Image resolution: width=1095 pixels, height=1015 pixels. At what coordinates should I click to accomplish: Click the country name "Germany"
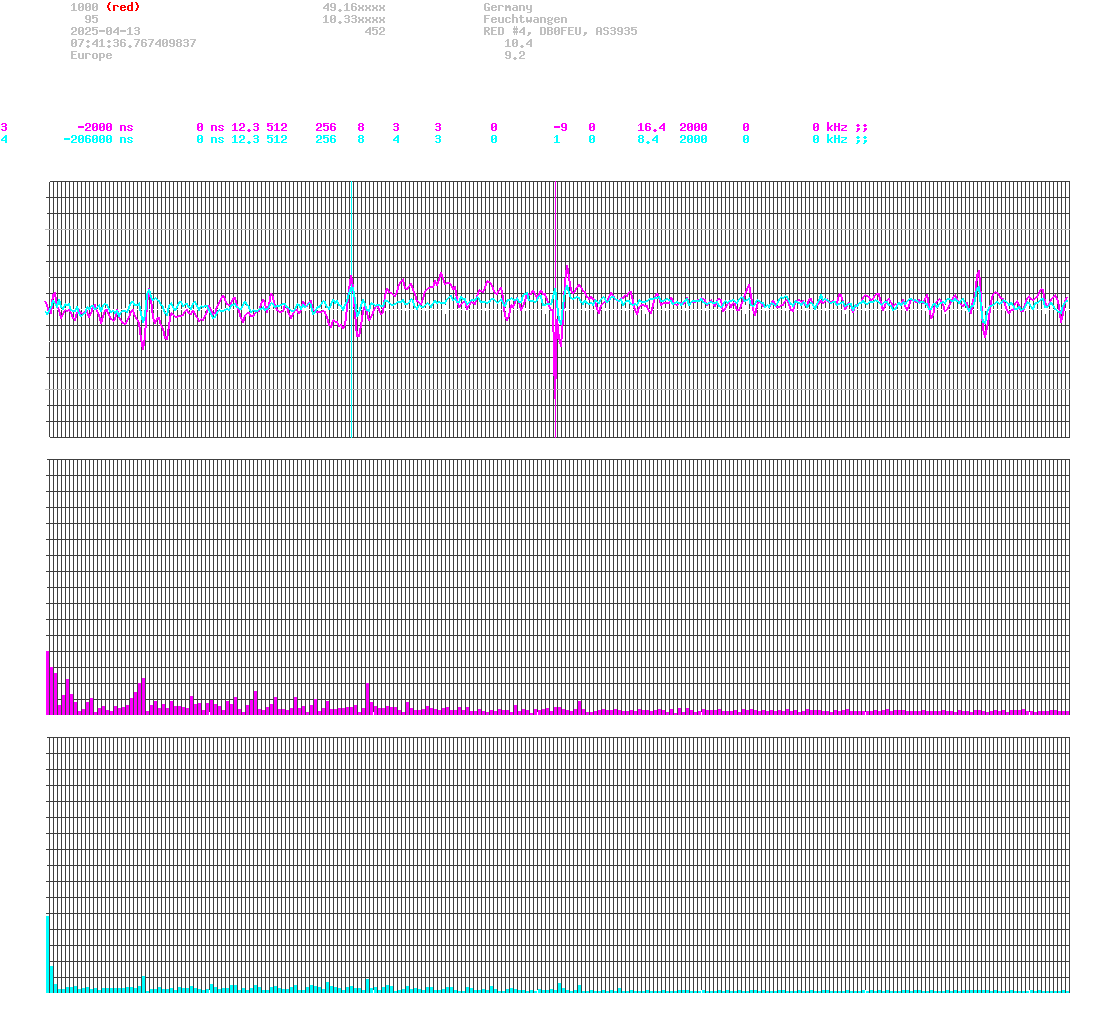click(508, 8)
